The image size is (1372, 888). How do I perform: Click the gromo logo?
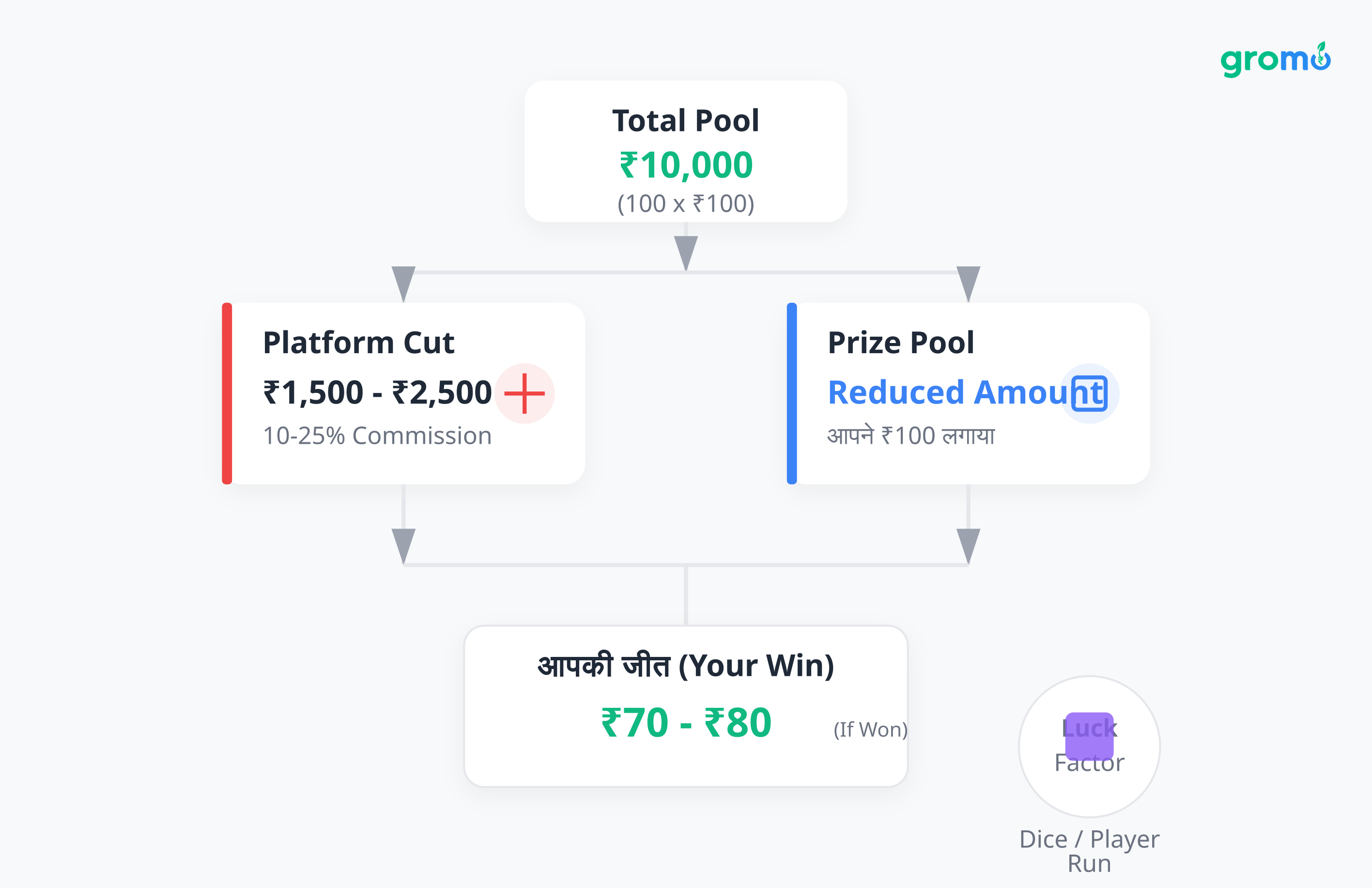point(1275,60)
